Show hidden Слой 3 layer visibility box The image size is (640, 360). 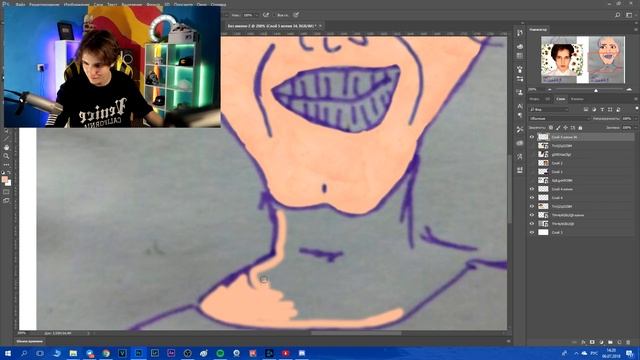pyautogui.click(x=532, y=172)
